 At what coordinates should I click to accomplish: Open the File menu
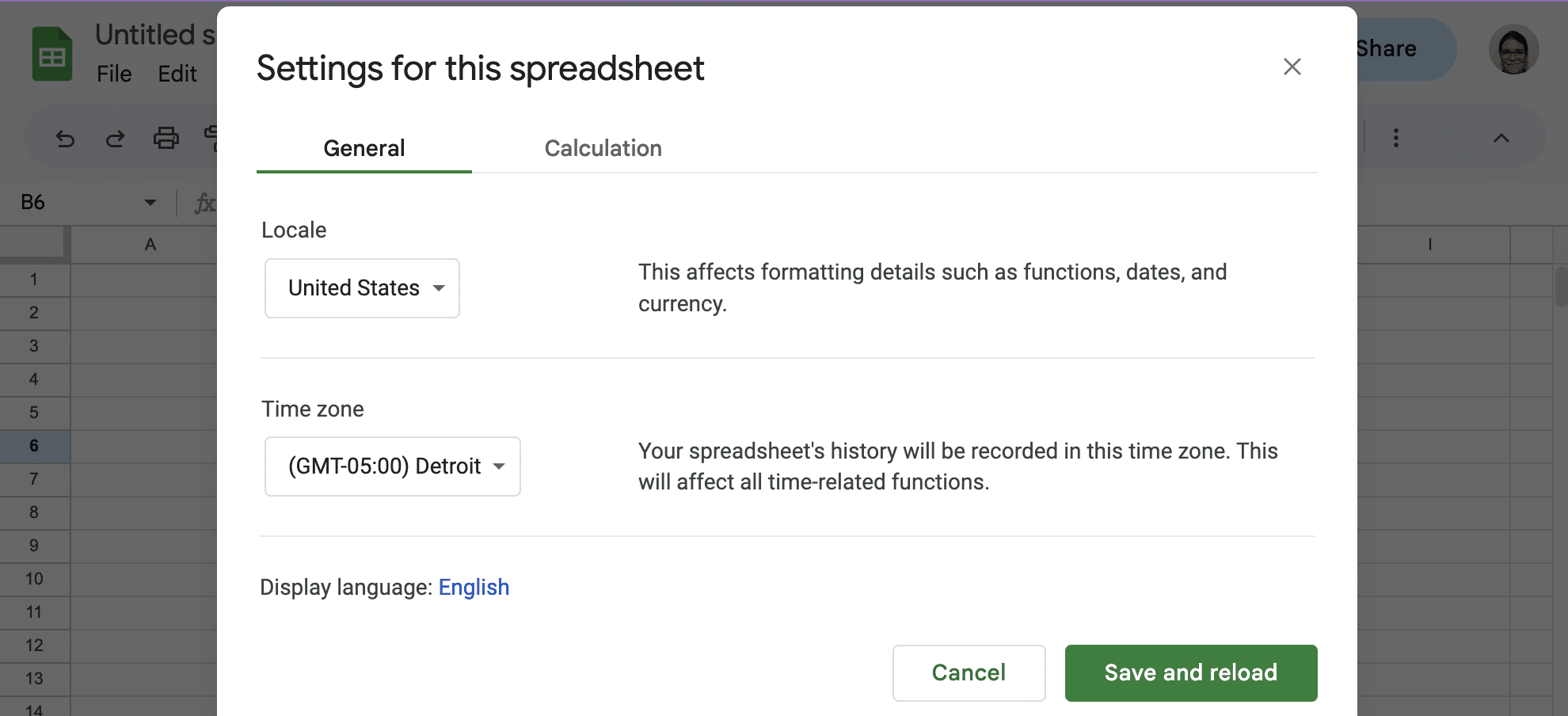click(x=114, y=74)
